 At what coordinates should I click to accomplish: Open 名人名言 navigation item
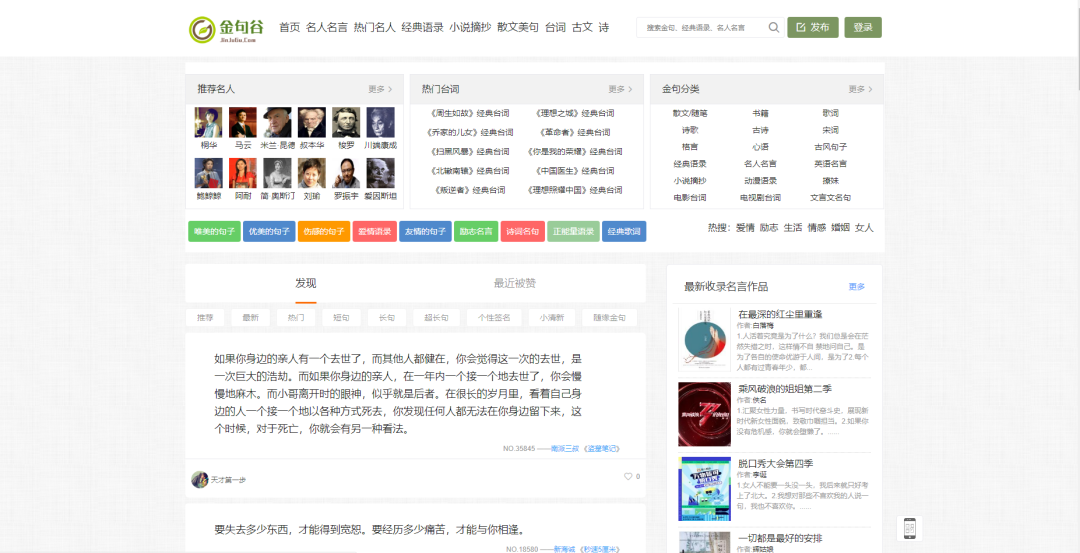[326, 28]
